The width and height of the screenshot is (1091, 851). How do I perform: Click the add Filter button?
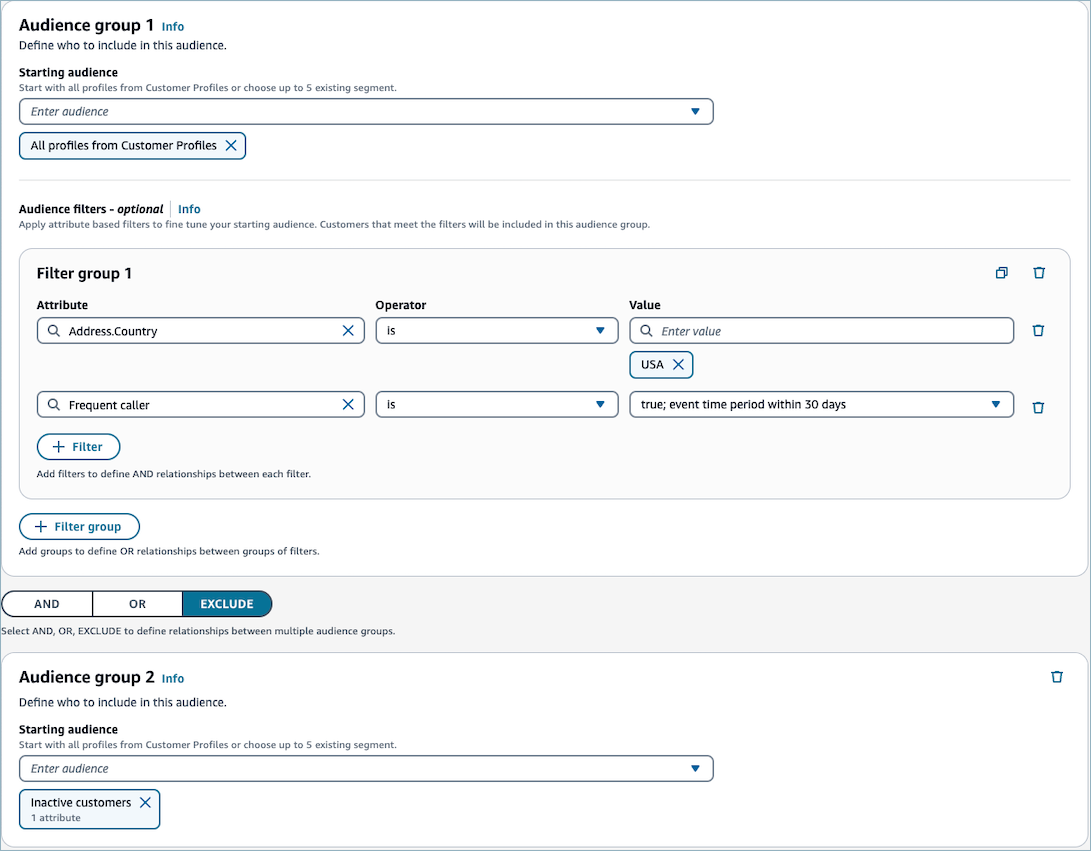[x=78, y=447]
